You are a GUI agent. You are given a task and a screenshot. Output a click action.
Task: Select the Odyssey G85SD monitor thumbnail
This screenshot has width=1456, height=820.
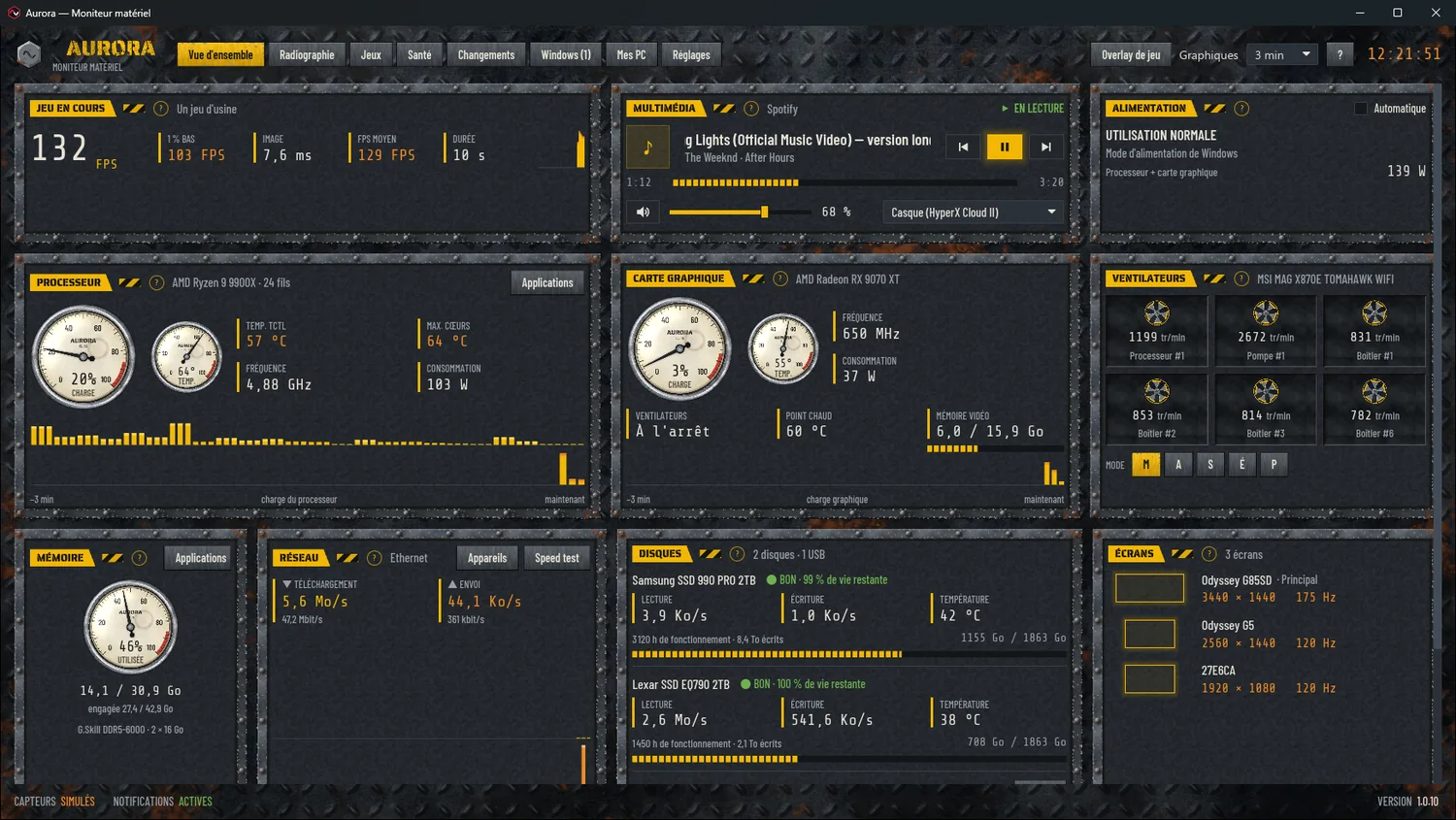pyautogui.click(x=1149, y=588)
